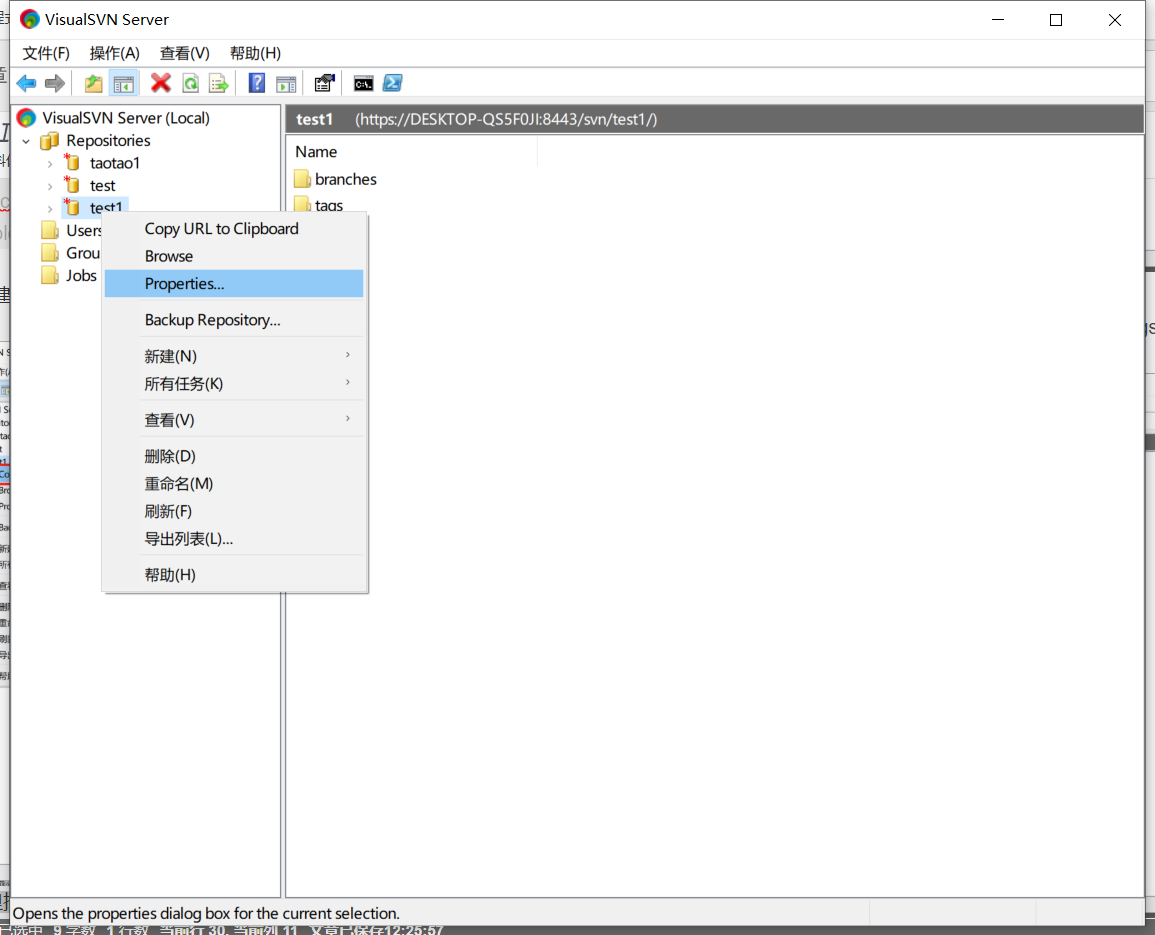Choose 重命名(M) from context menu
Screen dimensions: 1155x935
[234, 483]
